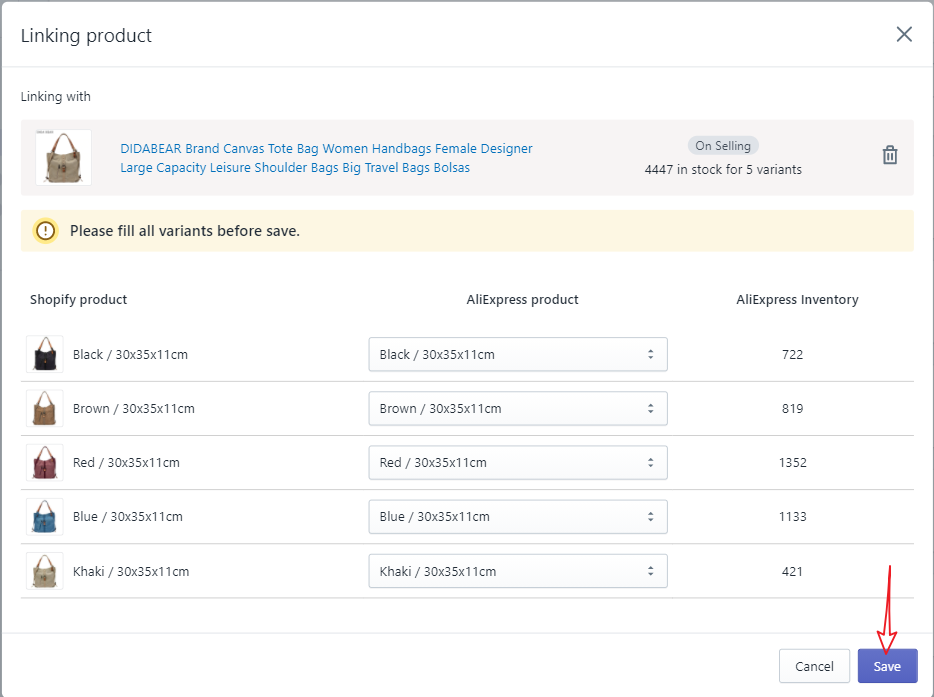Click the On Selling status badge

(x=723, y=146)
